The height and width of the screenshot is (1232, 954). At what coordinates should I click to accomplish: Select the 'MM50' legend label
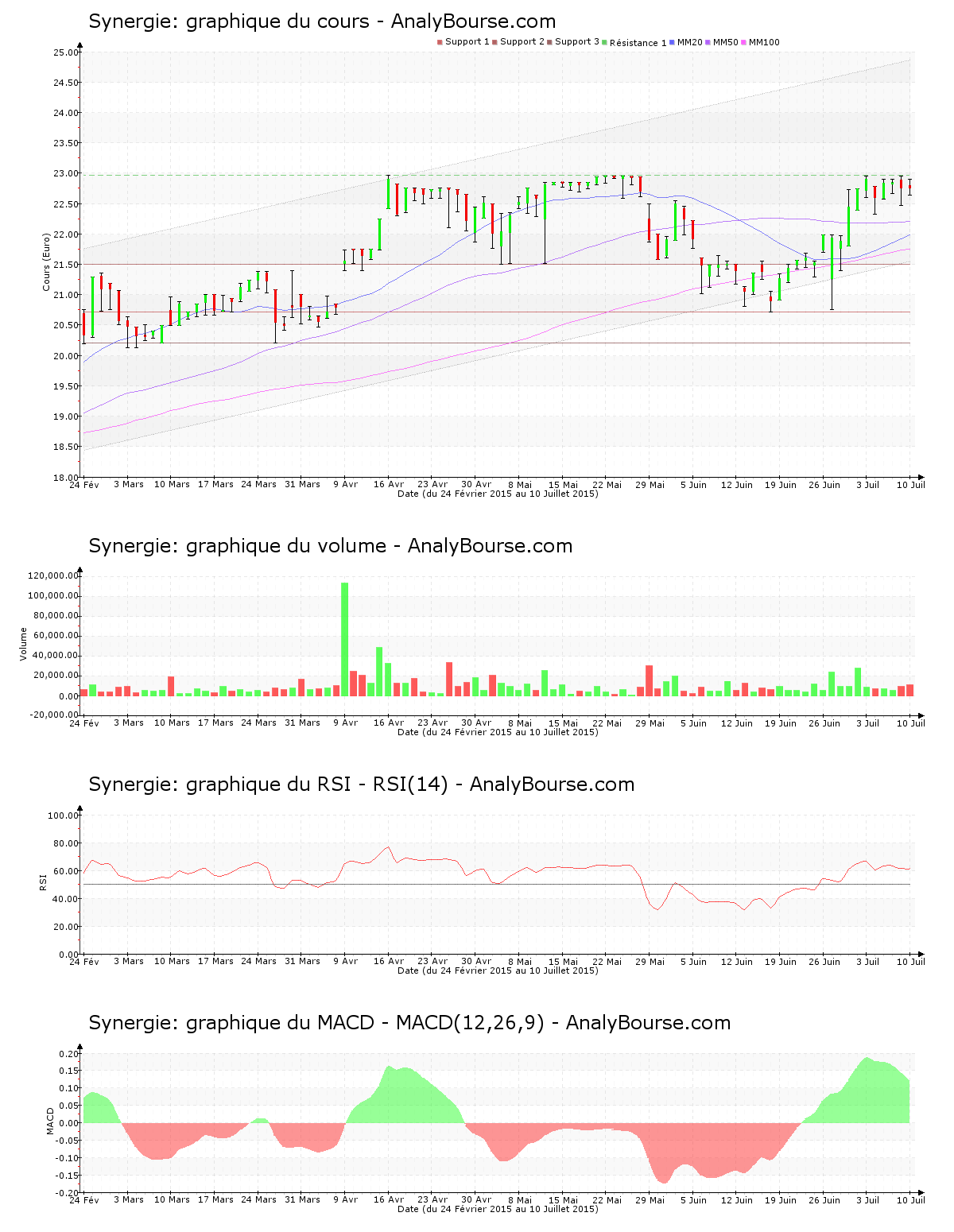tap(726, 42)
